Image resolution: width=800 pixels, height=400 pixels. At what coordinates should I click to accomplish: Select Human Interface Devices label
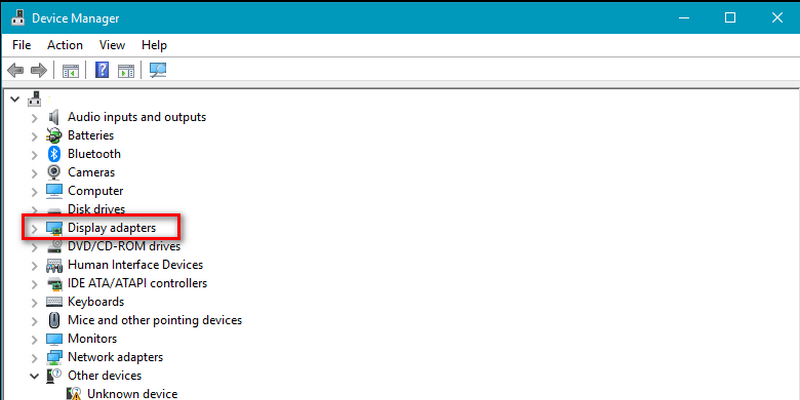tap(135, 265)
